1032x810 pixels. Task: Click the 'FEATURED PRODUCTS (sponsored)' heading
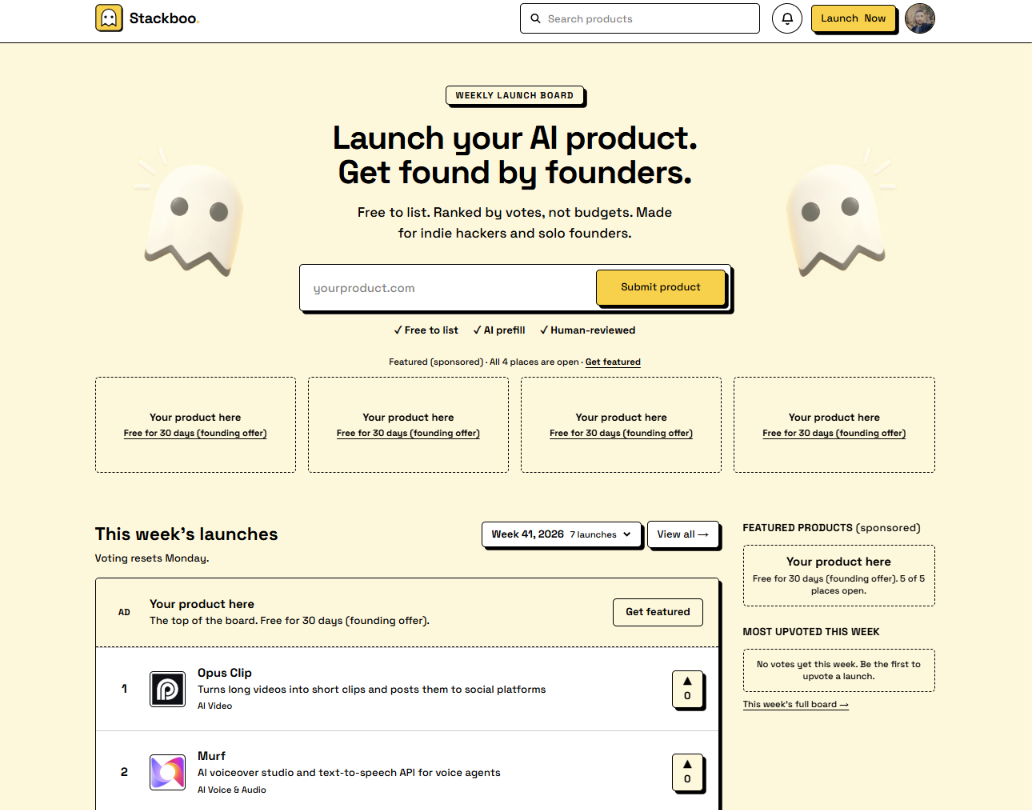point(831,528)
